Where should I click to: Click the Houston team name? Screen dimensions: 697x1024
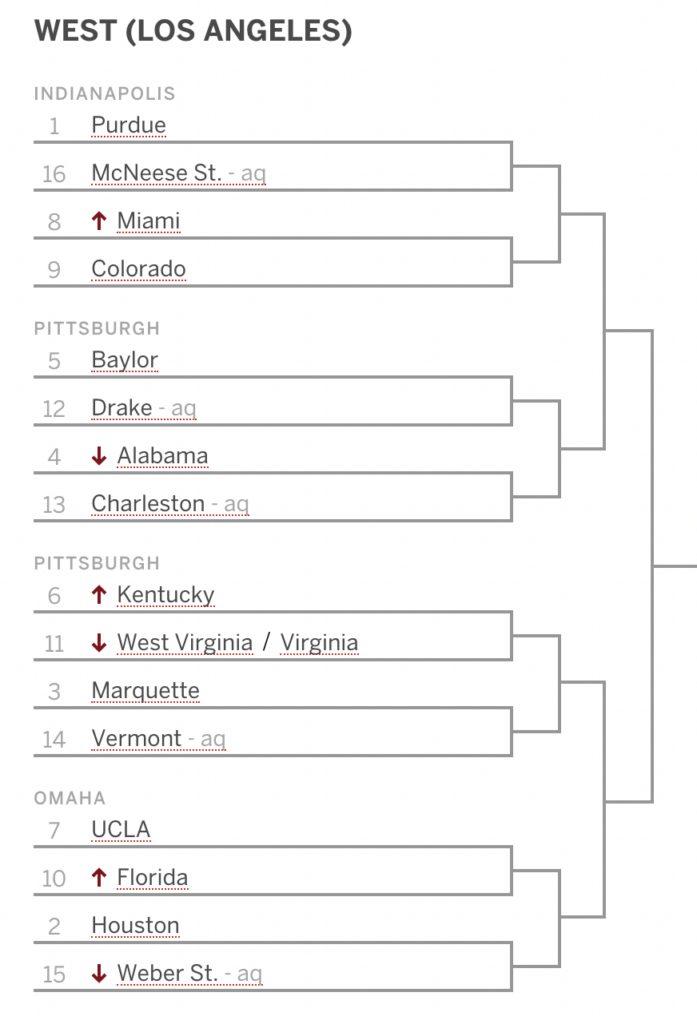[135, 925]
